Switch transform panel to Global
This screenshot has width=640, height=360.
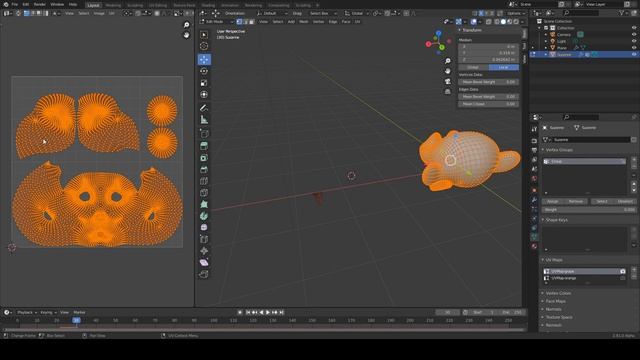[x=473, y=67]
